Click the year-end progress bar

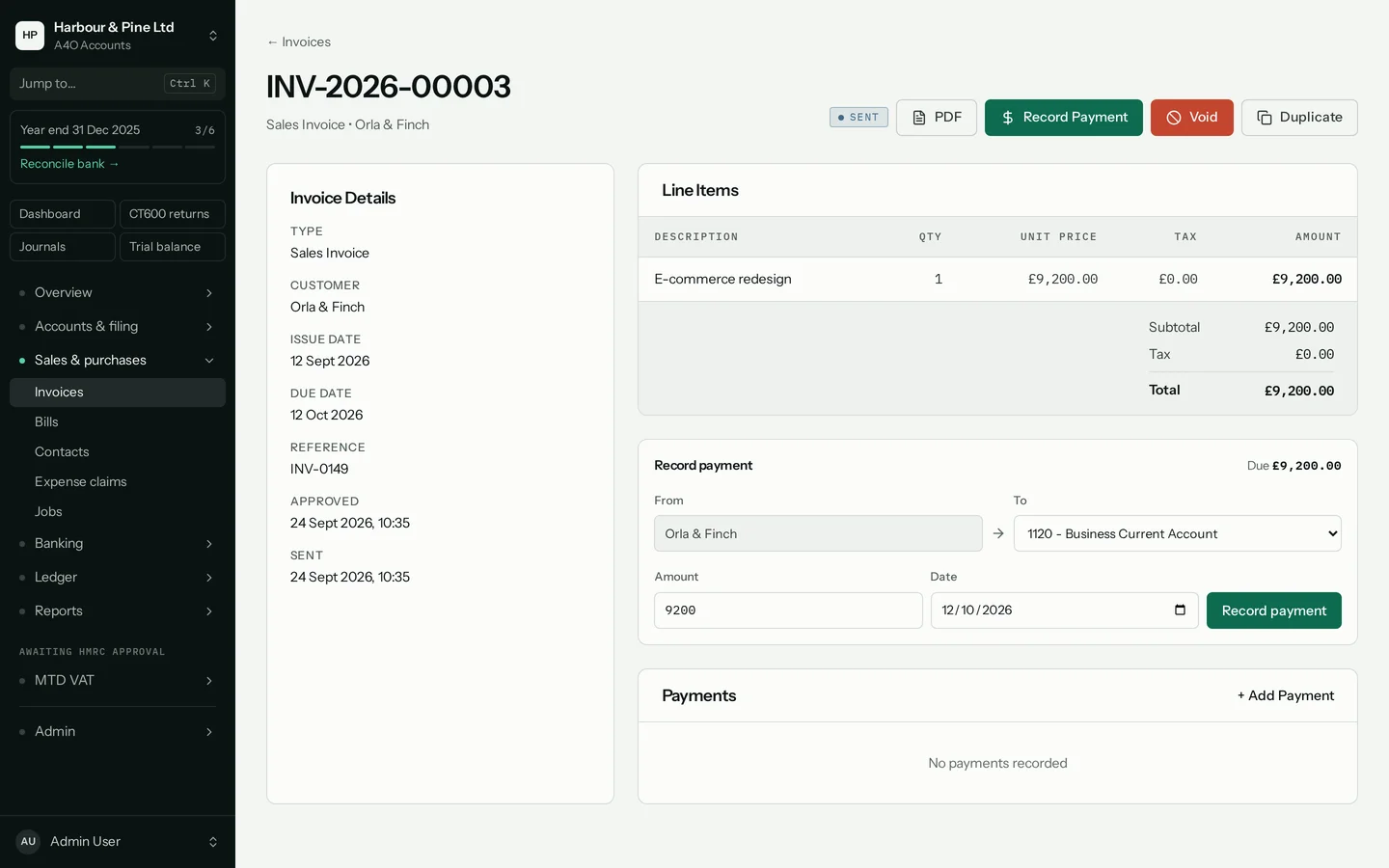tap(118, 147)
